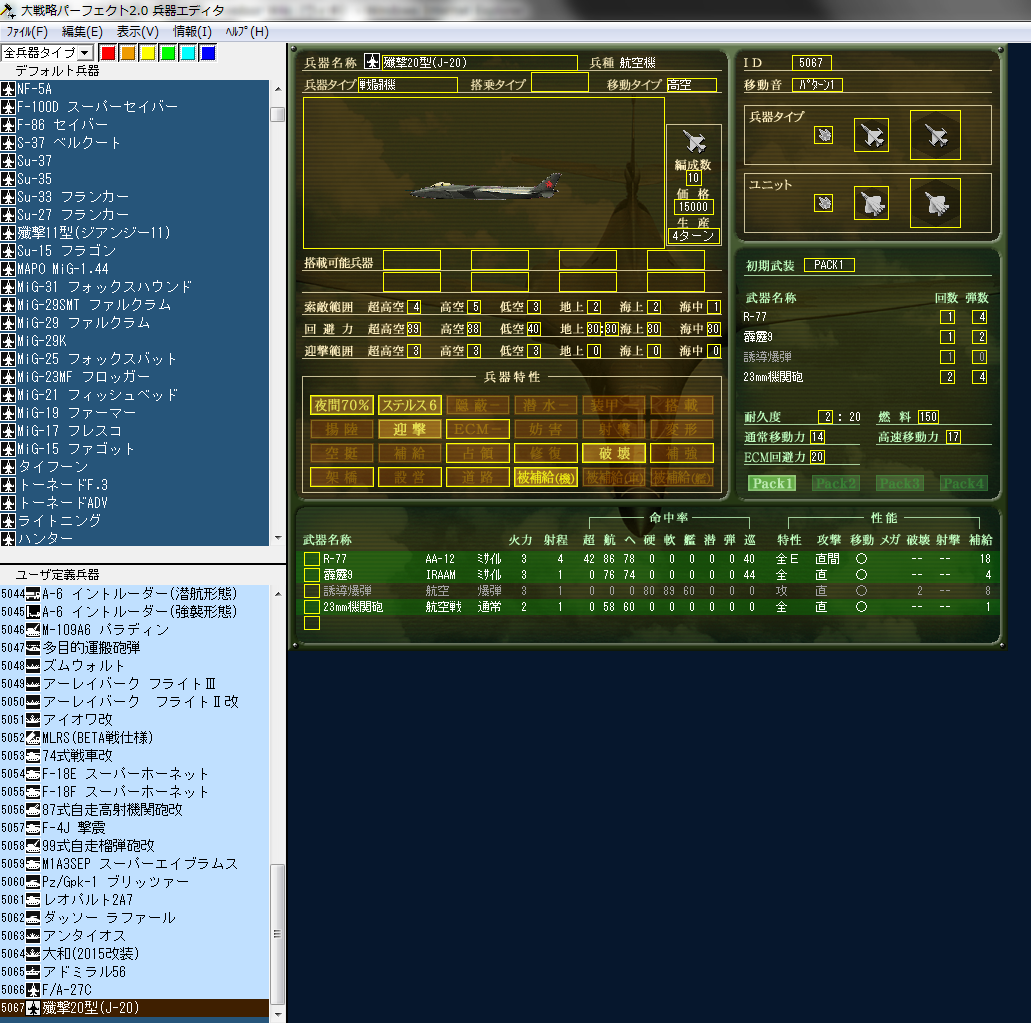Toggle the 夜間70% weapon trait
1031x1023 pixels.
coord(342,405)
